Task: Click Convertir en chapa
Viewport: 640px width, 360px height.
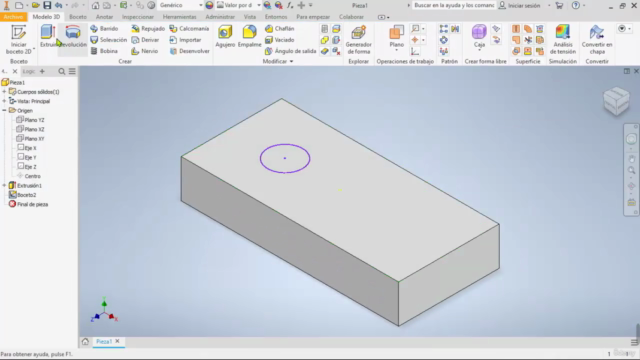Action: click(597, 40)
